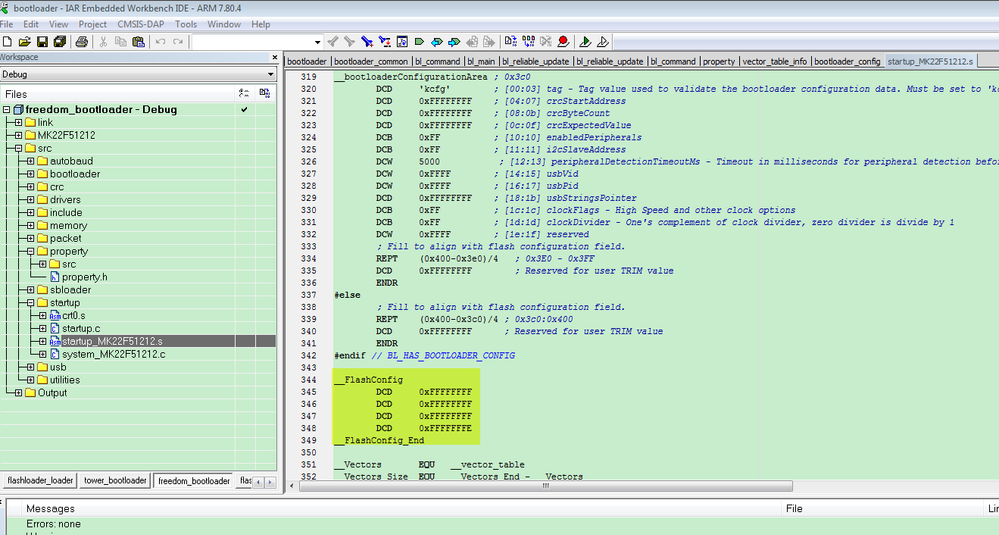Open the Debug configuration dropdown

click(270, 74)
